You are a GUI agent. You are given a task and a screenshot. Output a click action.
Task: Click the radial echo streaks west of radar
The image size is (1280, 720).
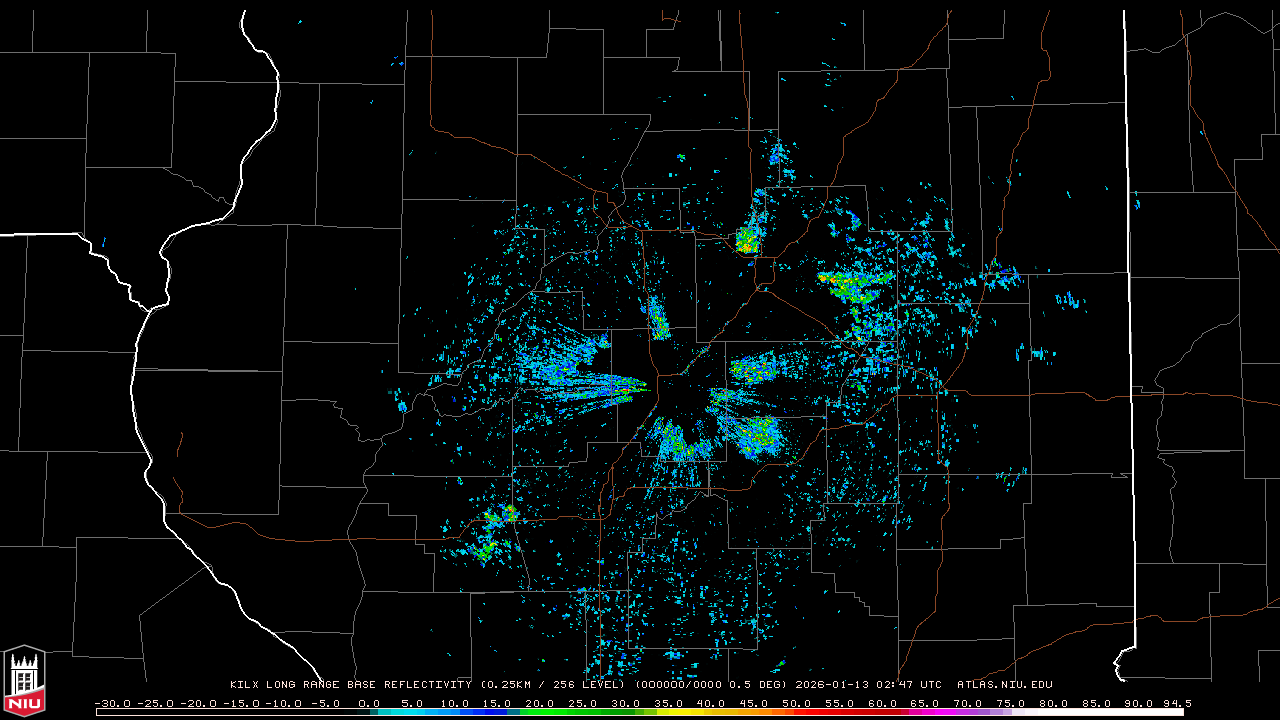(575, 380)
